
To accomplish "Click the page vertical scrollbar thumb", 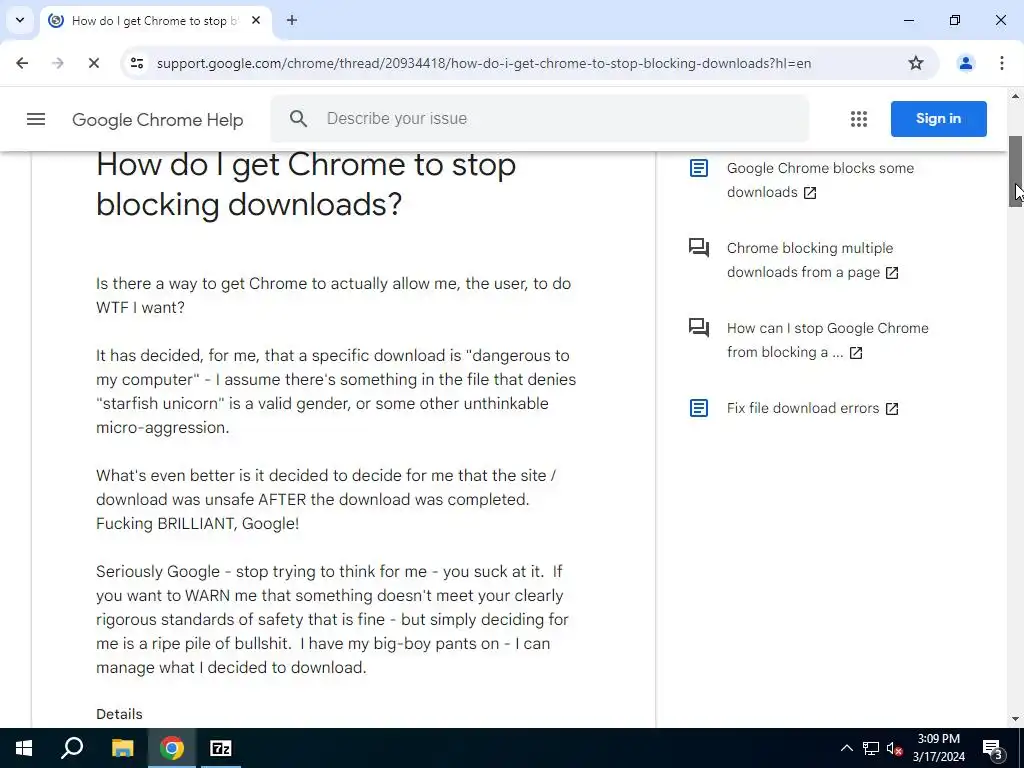I will (x=1015, y=171).
